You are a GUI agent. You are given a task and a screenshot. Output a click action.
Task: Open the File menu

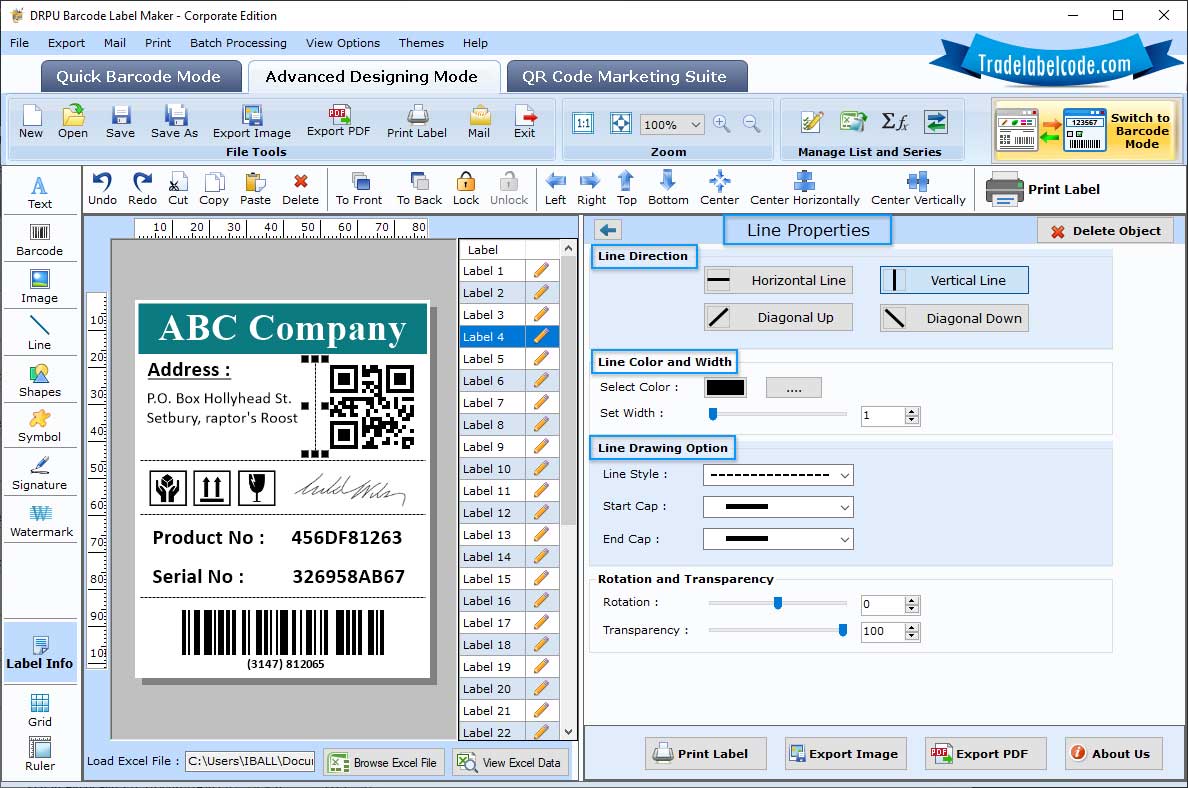(x=20, y=43)
